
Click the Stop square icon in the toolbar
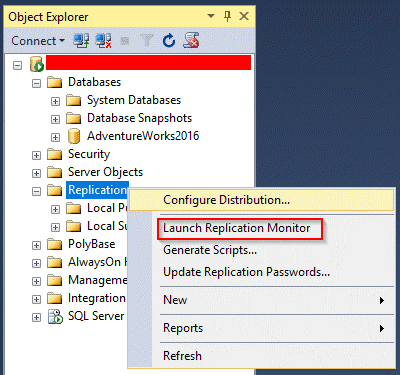[125, 41]
